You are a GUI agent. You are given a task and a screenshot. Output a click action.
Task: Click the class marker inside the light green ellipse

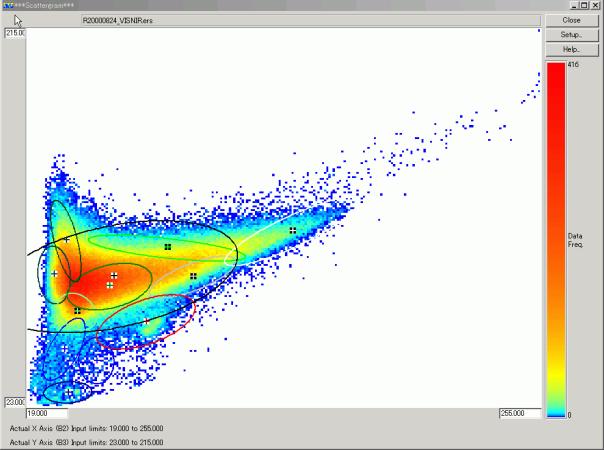[167, 245]
